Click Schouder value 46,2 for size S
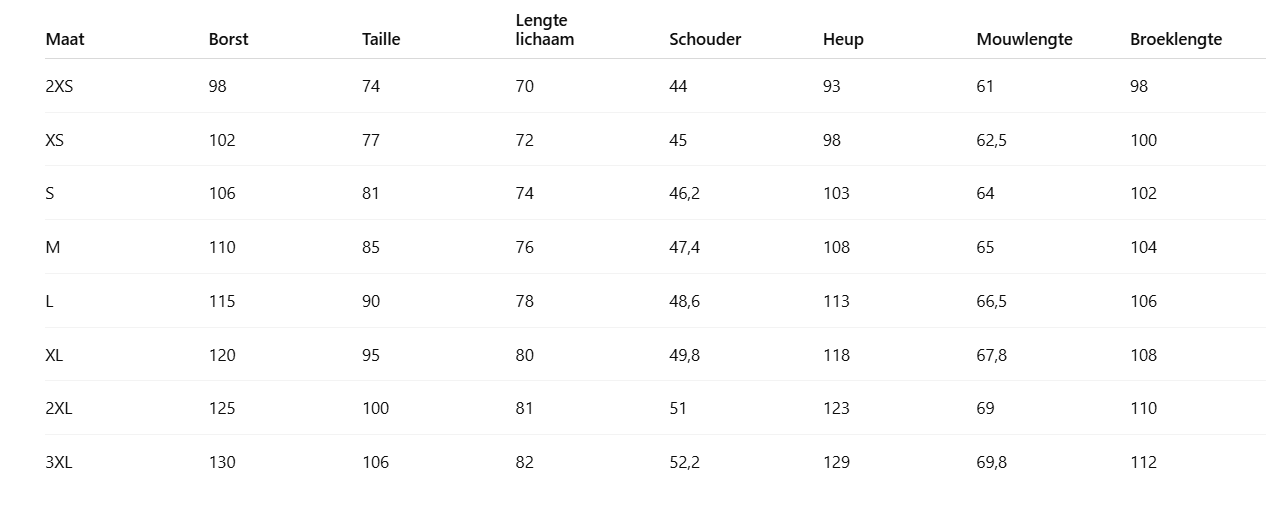1266x505 pixels. point(684,193)
